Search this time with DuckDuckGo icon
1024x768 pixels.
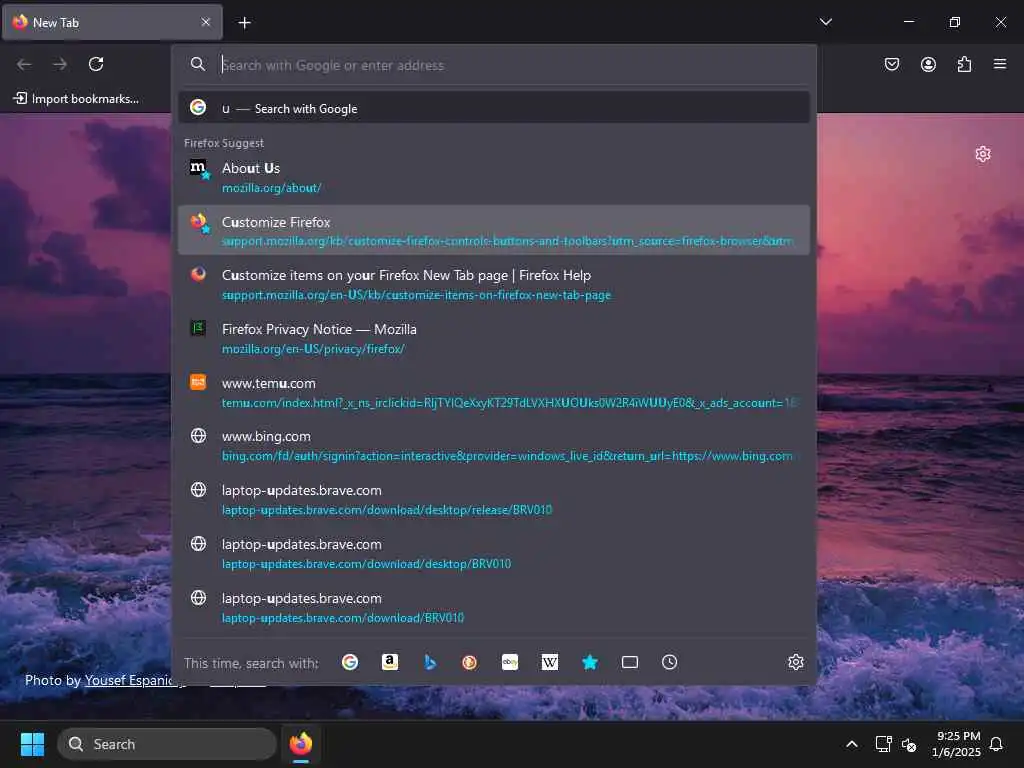(x=470, y=662)
